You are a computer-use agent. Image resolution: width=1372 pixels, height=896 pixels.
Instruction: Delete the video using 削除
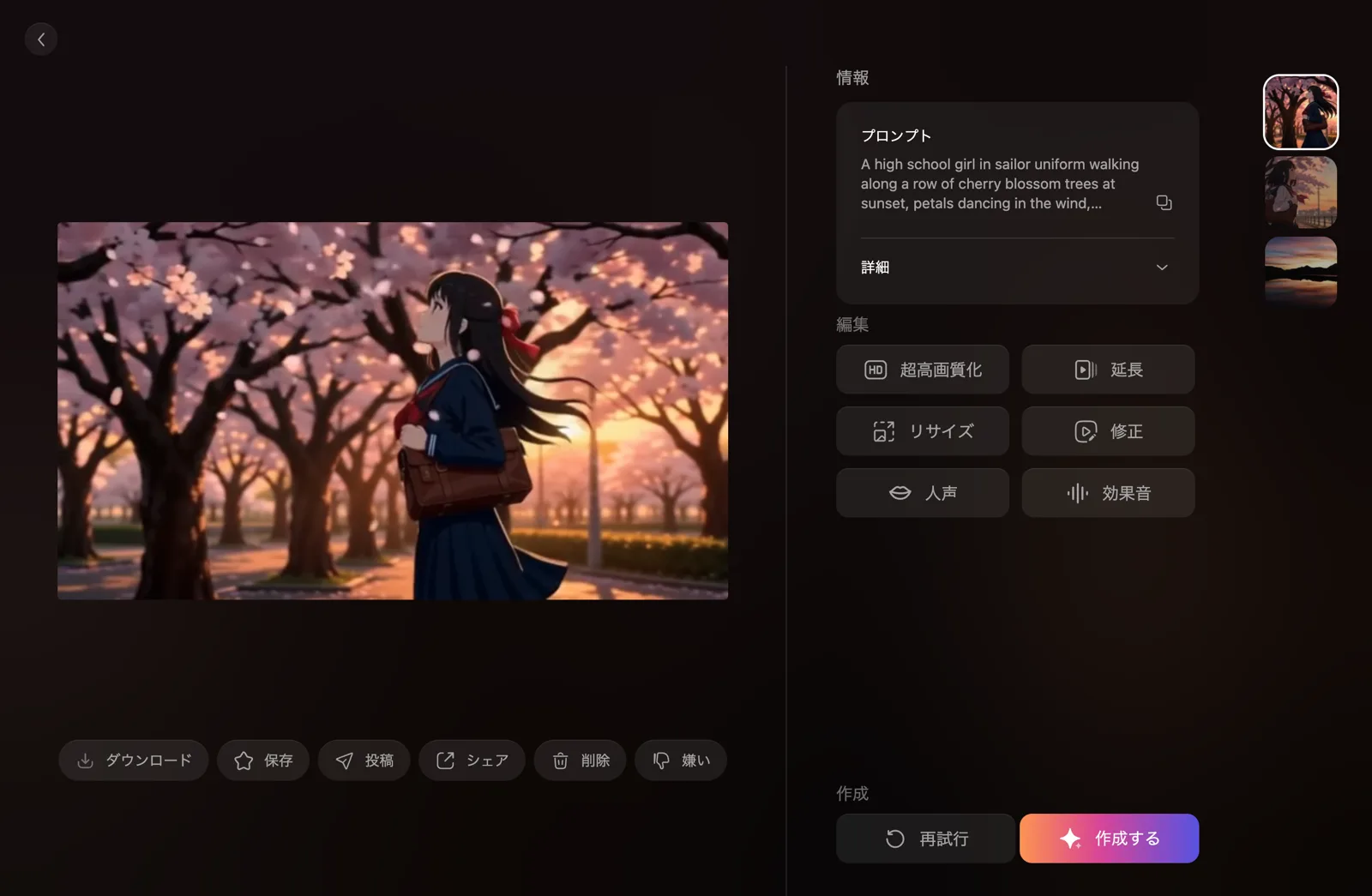581,761
